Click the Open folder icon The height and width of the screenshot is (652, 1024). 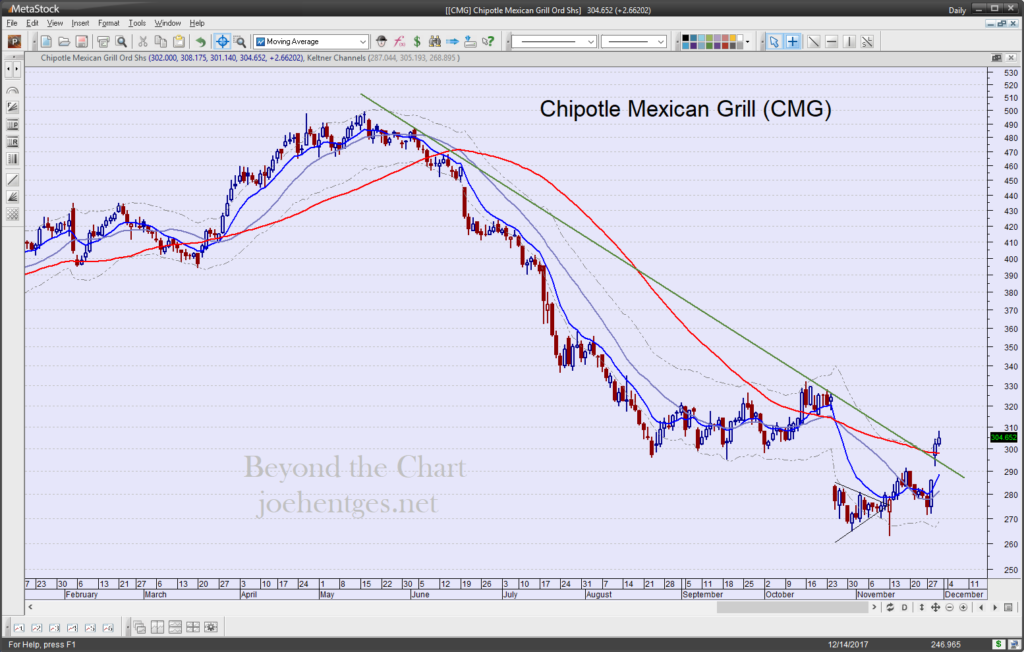point(64,42)
